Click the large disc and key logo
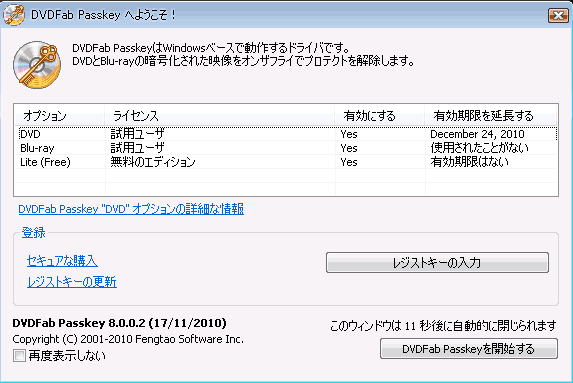The height and width of the screenshot is (383, 573). tap(37, 65)
